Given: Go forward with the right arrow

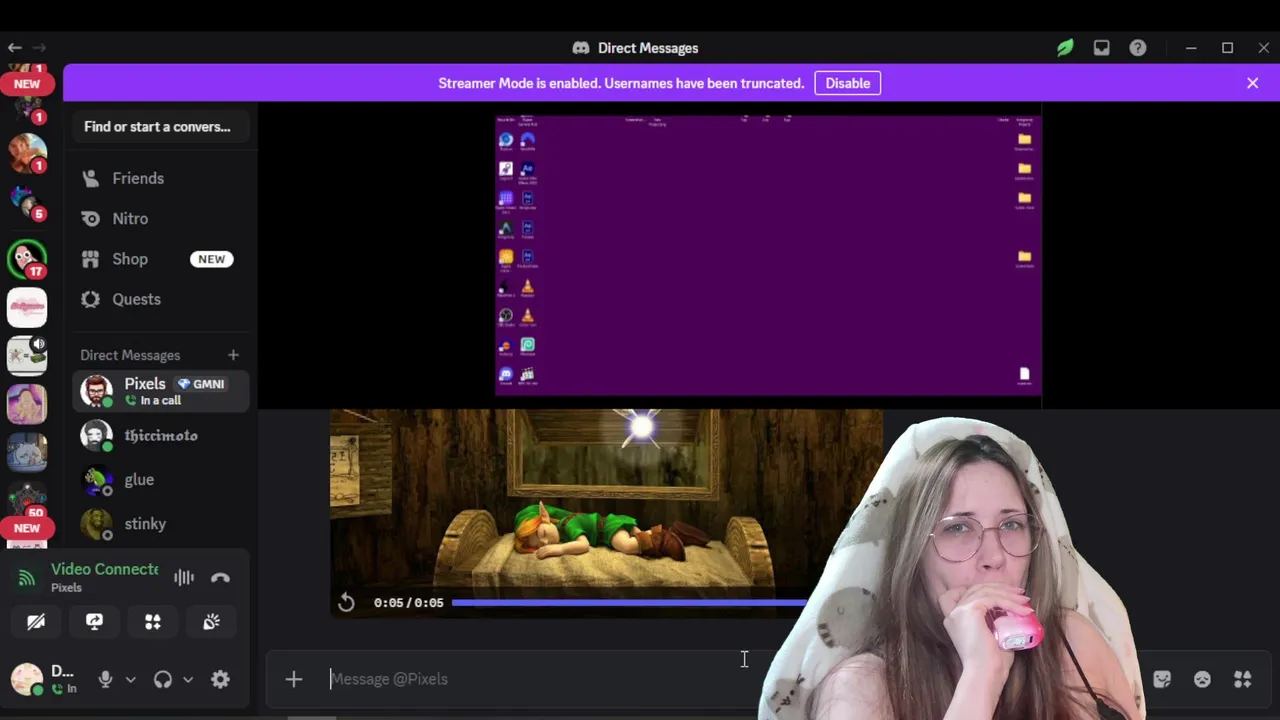Looking at the screenshot, I should [39, 47].
